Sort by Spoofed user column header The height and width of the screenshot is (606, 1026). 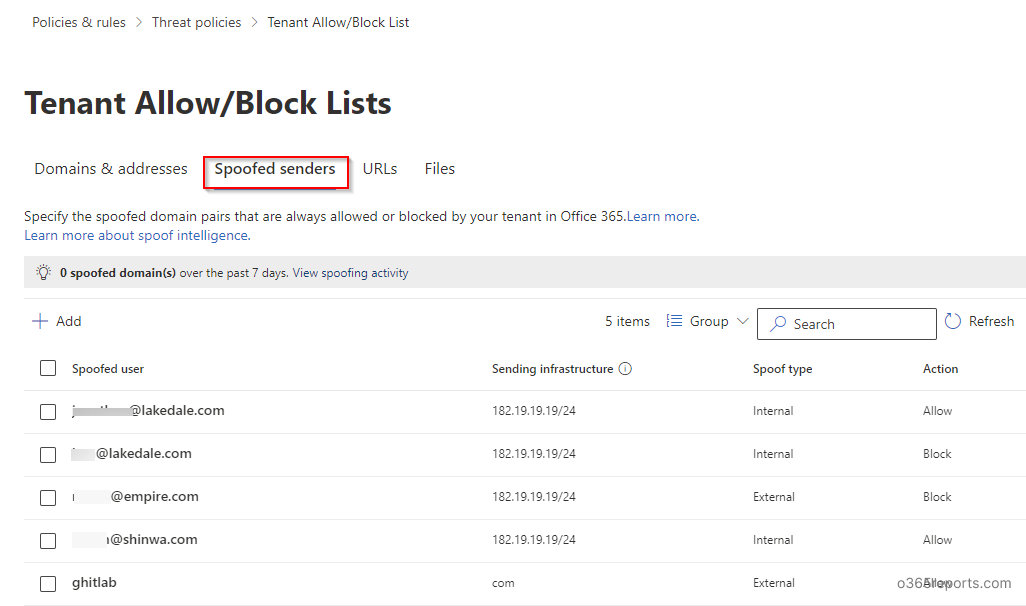click(108, 369)
